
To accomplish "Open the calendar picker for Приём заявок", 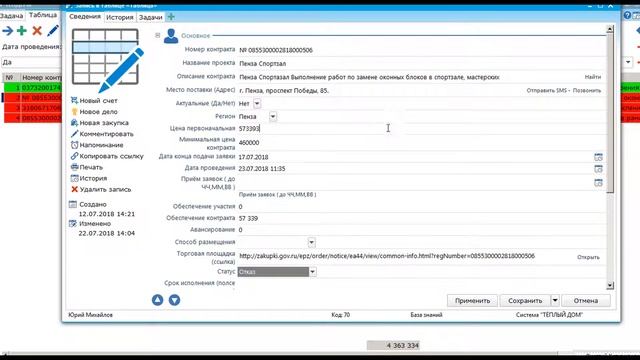I will point(598,182).
